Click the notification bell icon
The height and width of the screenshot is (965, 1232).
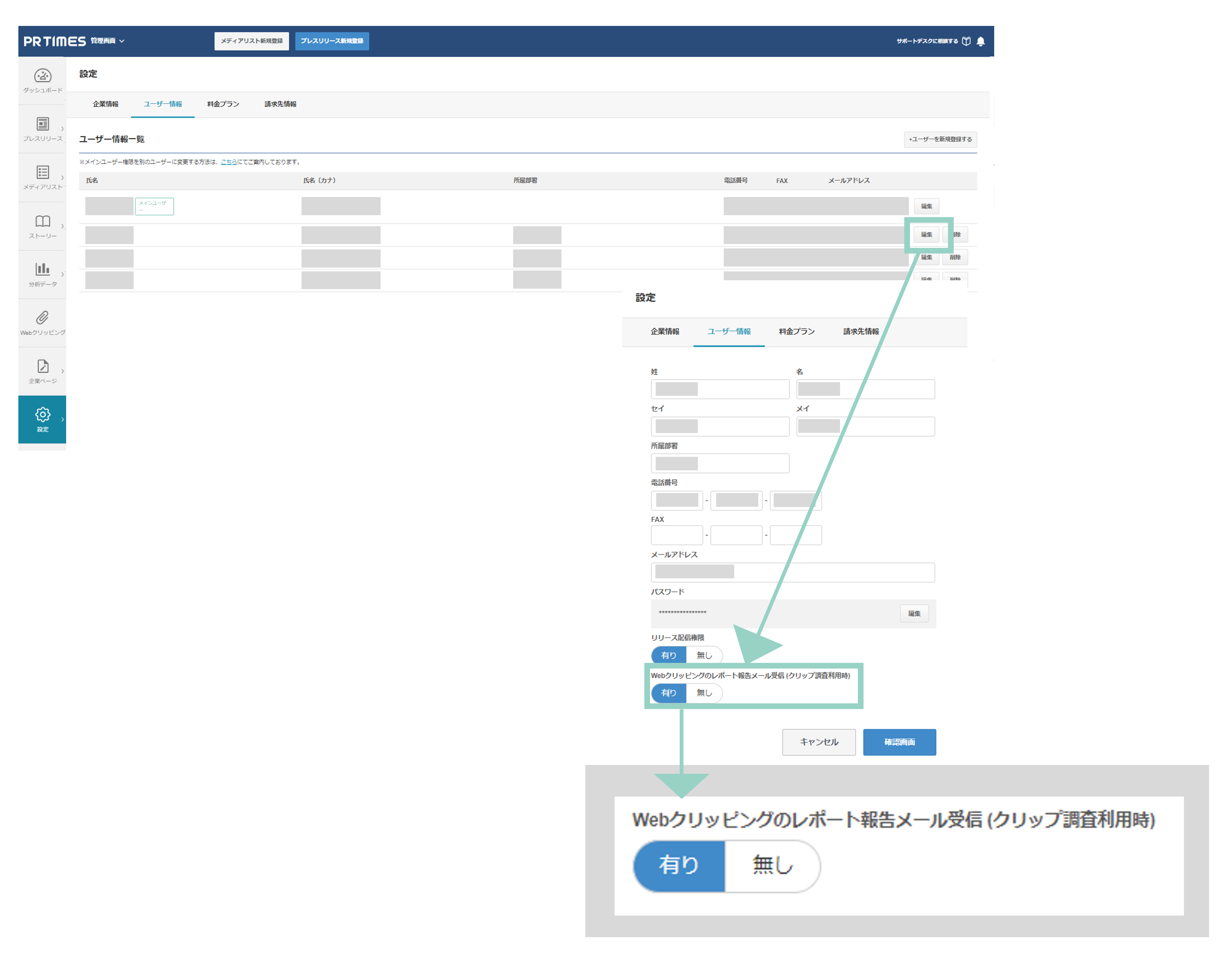tap(981, 41)
